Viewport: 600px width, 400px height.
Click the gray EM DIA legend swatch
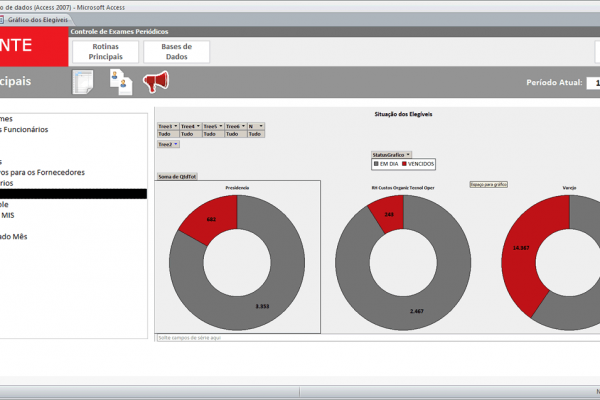[x=376, y=163]
